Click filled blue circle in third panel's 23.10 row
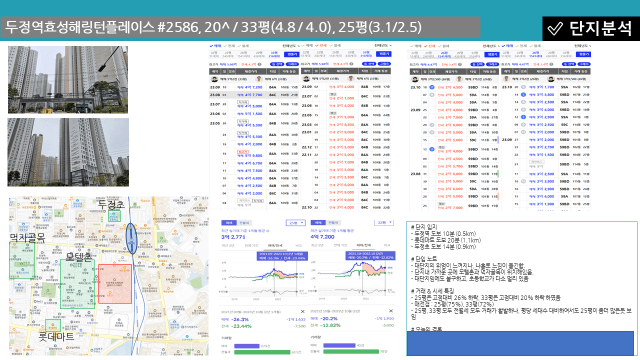This screenshot has width=640, height=360. pos(432,87)
